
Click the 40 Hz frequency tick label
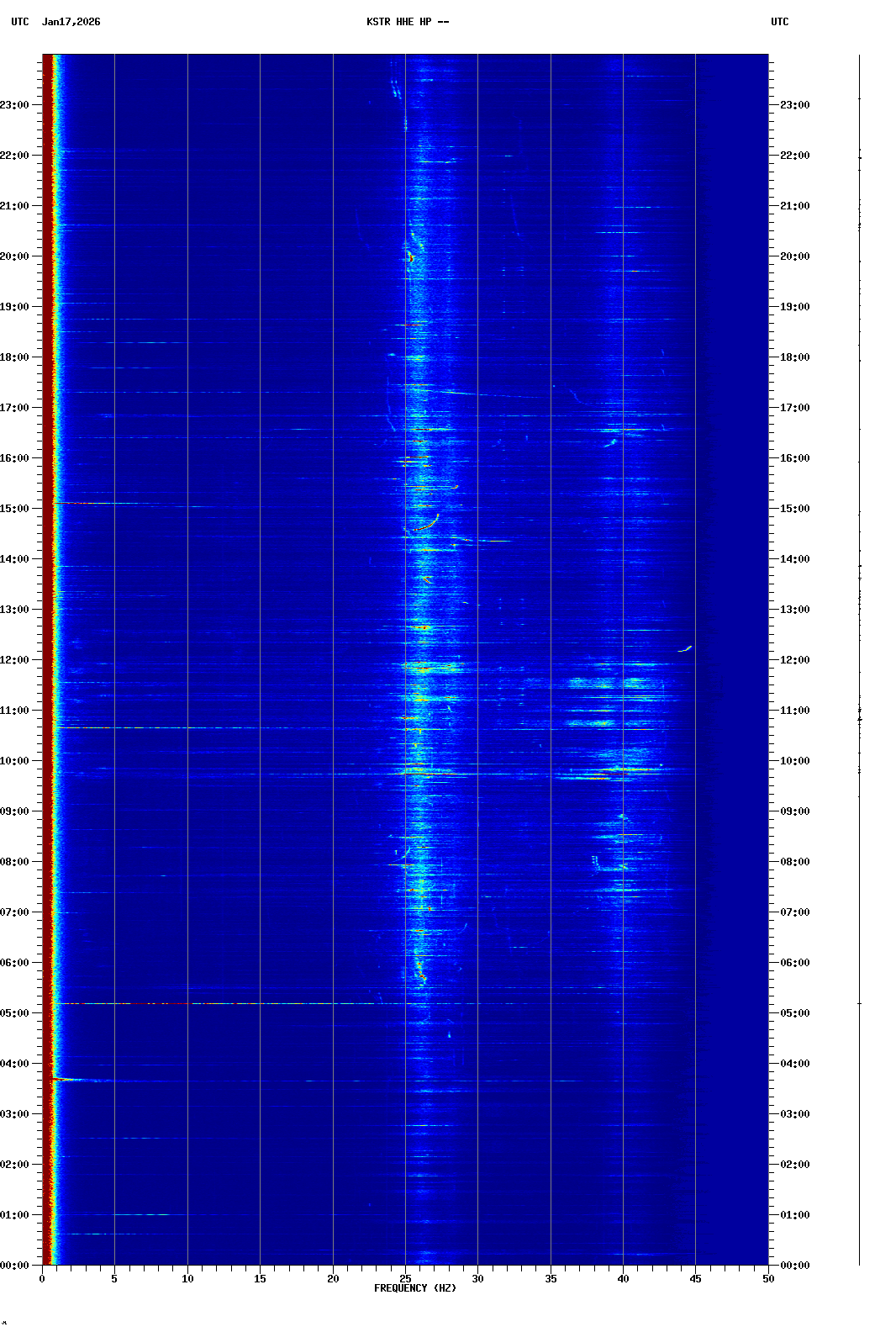[x=623, y=1279]
